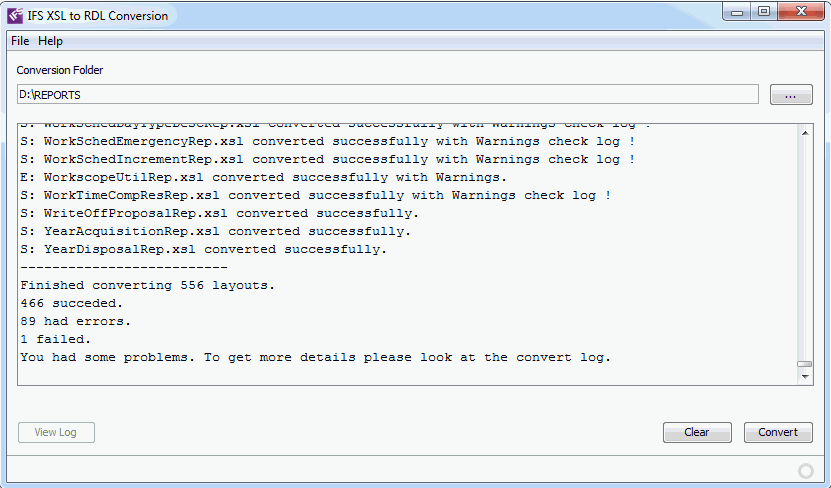
Task: Minimize the IFS XSL to RDL Conversion window
Action: pyautogui.click(x=738, y=12)
